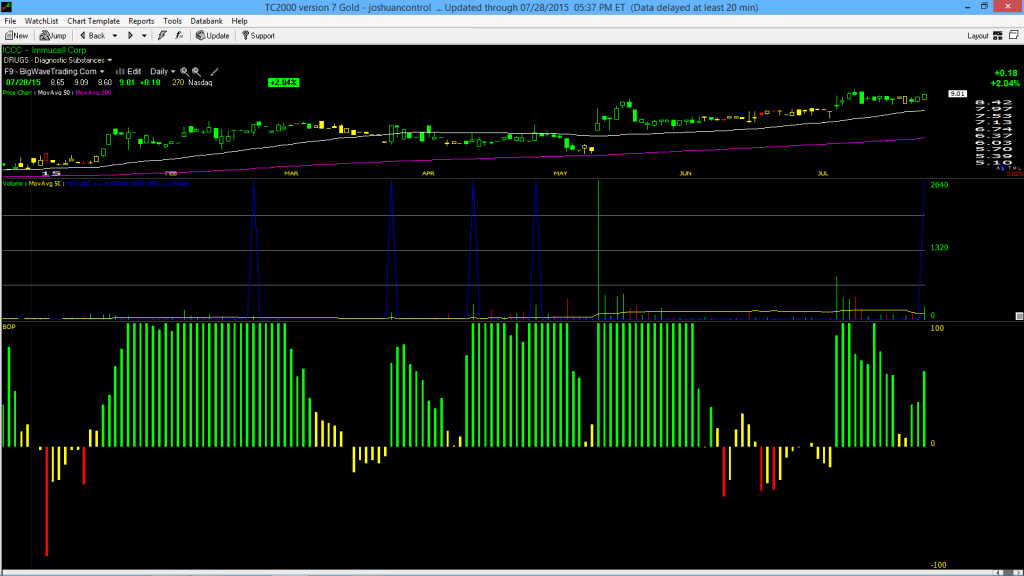Click the BOP indicator label
This screenshot has height=576, width=1024.
click(x=9, y=327)
